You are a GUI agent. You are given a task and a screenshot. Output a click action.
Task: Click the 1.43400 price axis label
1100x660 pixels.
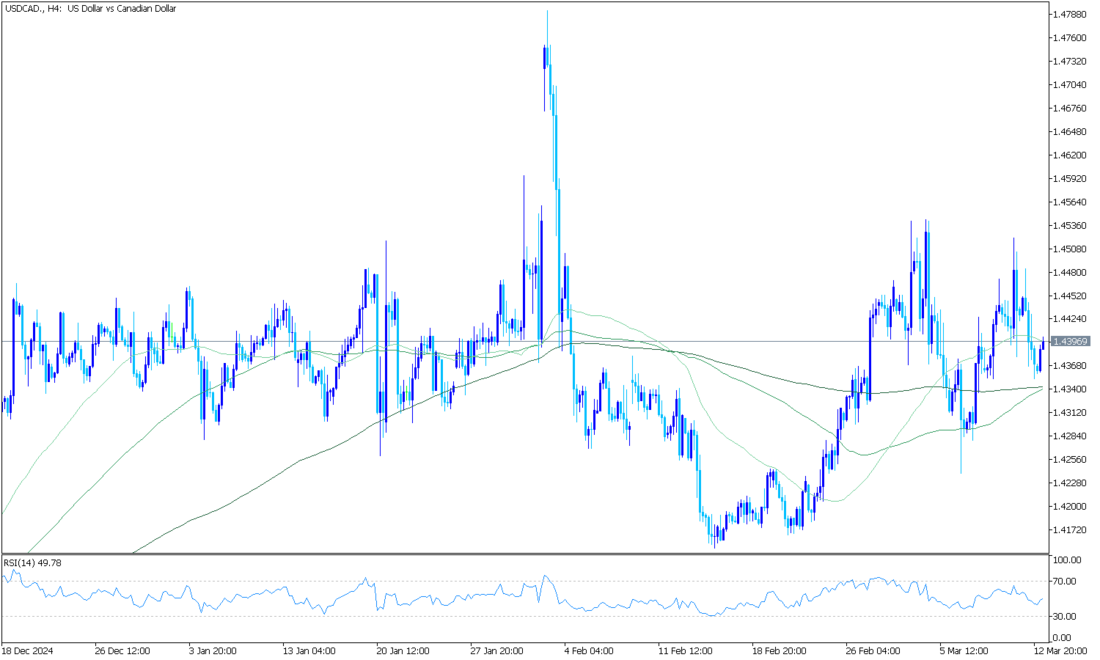coord(1069,389)
